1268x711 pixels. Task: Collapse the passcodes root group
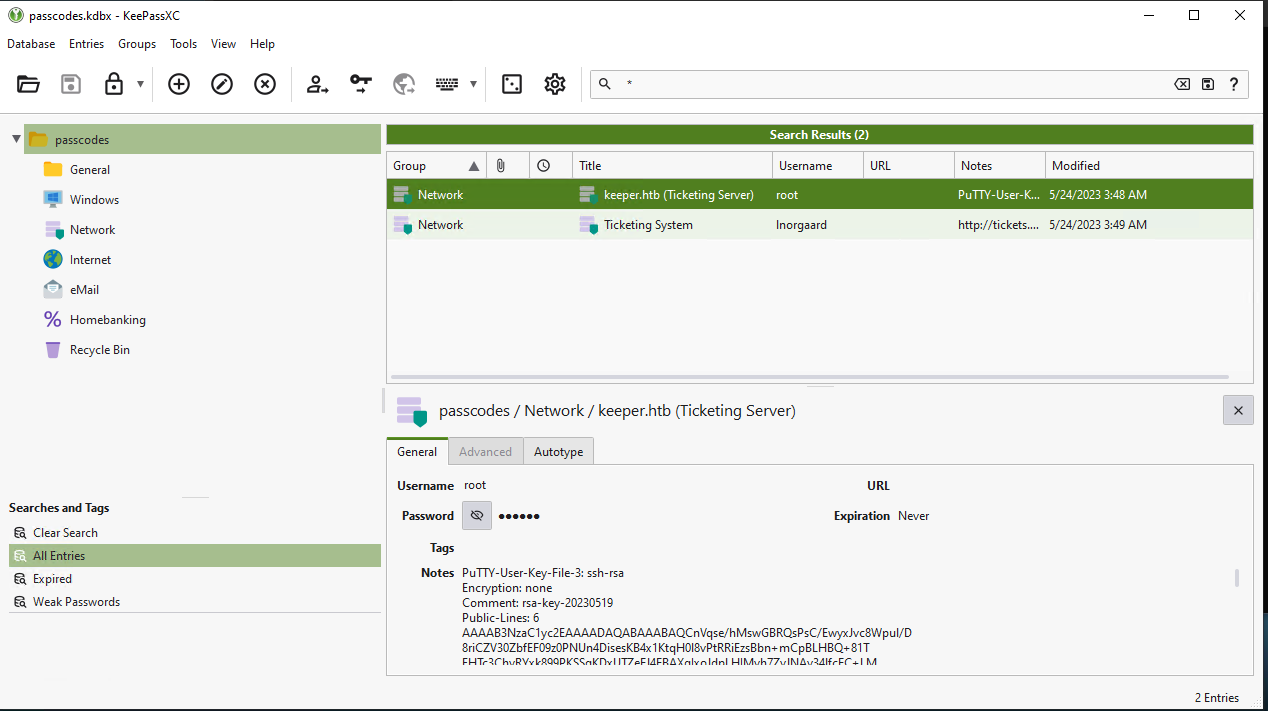16,139
